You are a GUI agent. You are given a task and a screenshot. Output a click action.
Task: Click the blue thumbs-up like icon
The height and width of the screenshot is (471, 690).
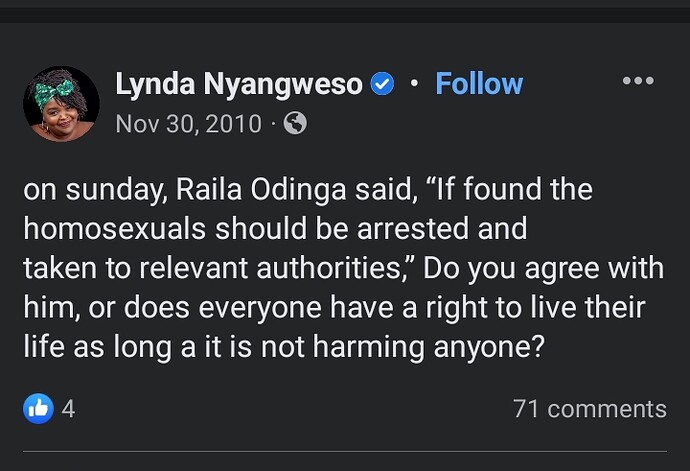click(38, 408)
